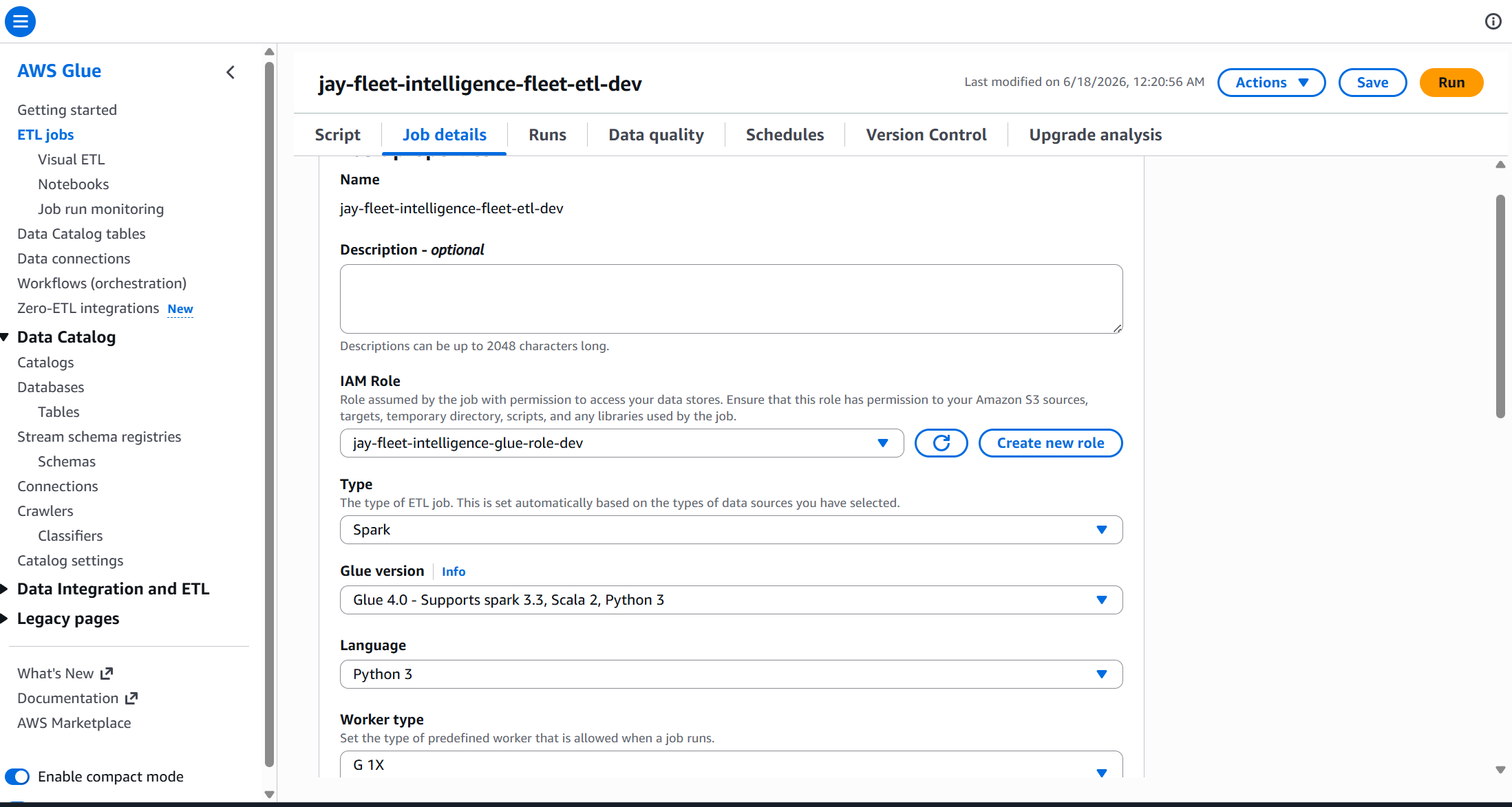
Task: Open Databases in sidebar
Action: (50, 387)
